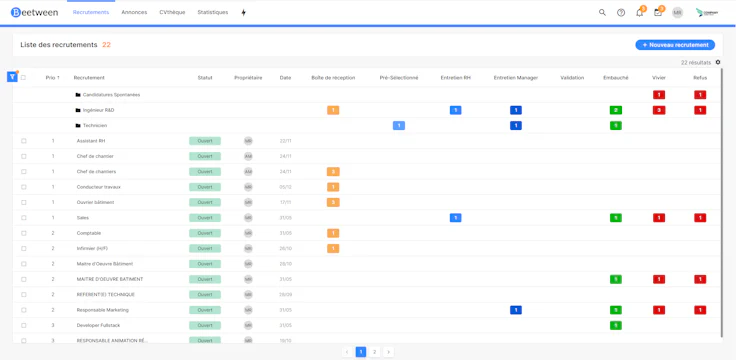736x360 pixels.
Task: Click the Statut column header
Action: click(205, 78)
